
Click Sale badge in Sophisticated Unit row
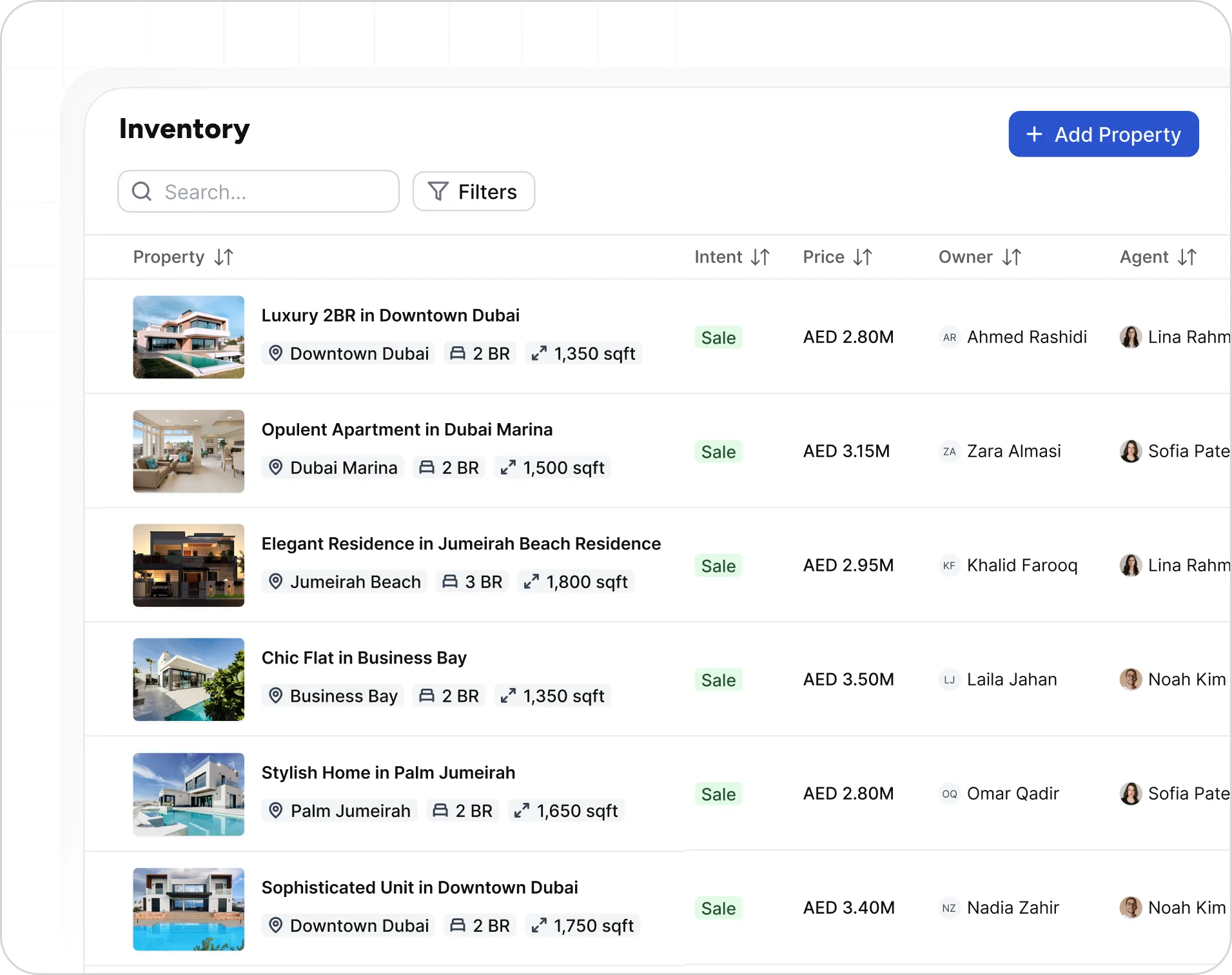click(719, 909)
